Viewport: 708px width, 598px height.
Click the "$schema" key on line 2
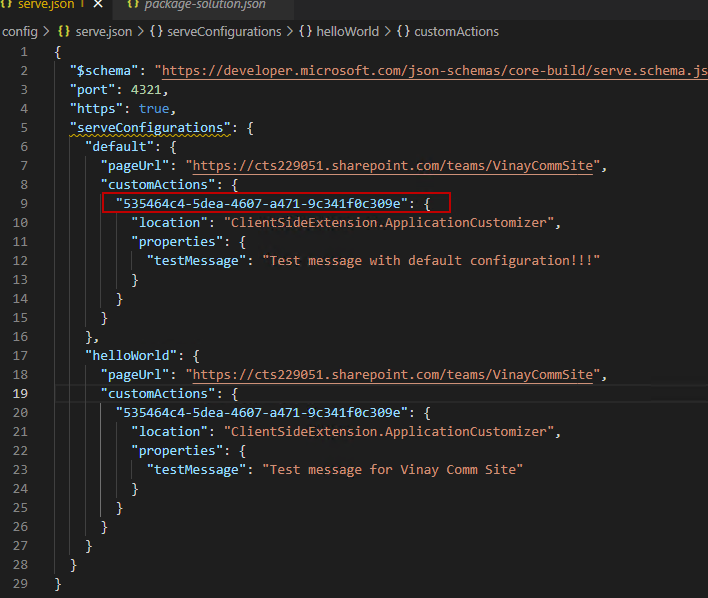pyautogui.click(x=104, y=71)
